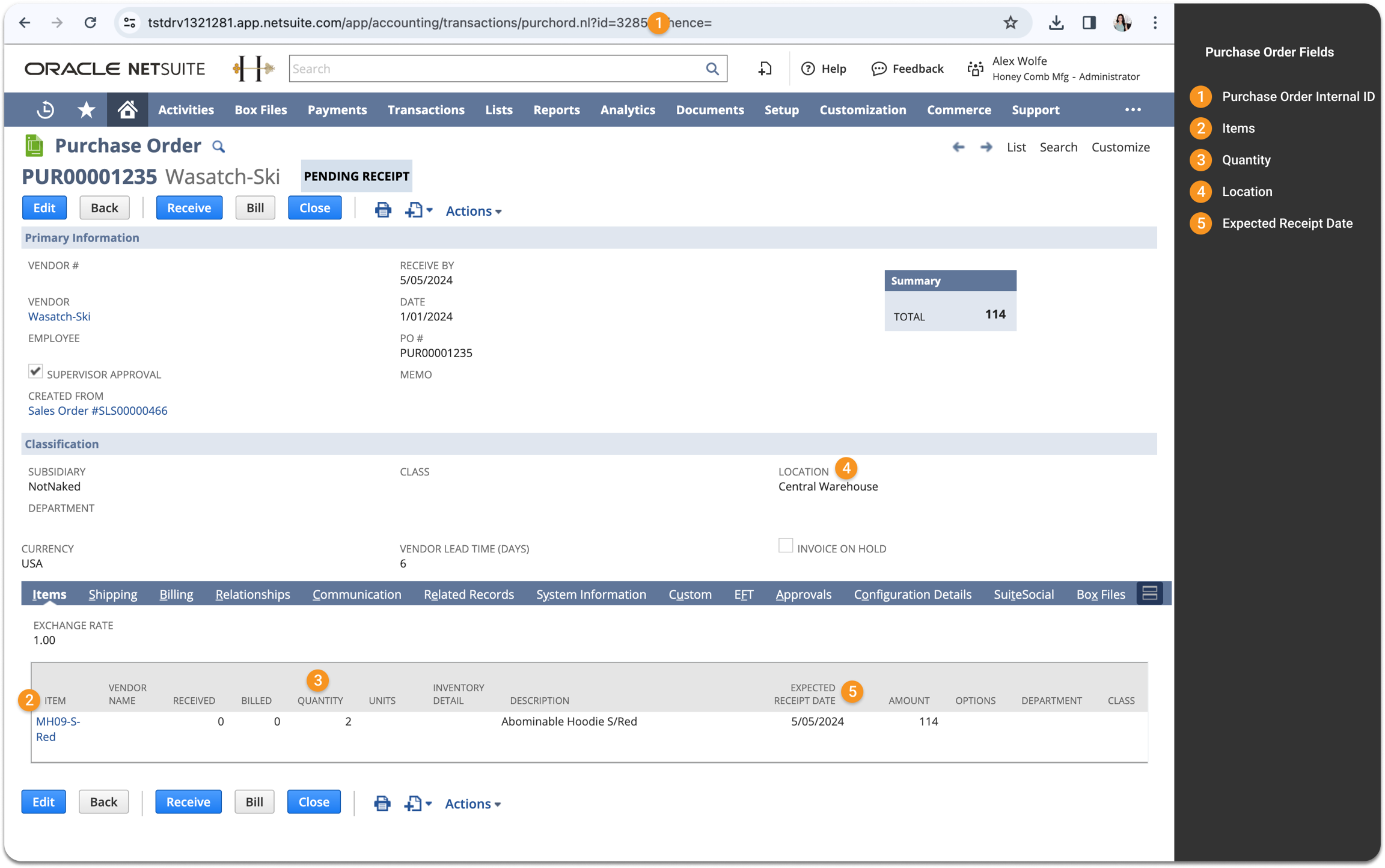The height and width of the screenshot is (868, 1385).
Task: Toggle the Supervisor Approval checkbox
Action: click(x=35, y=371)
